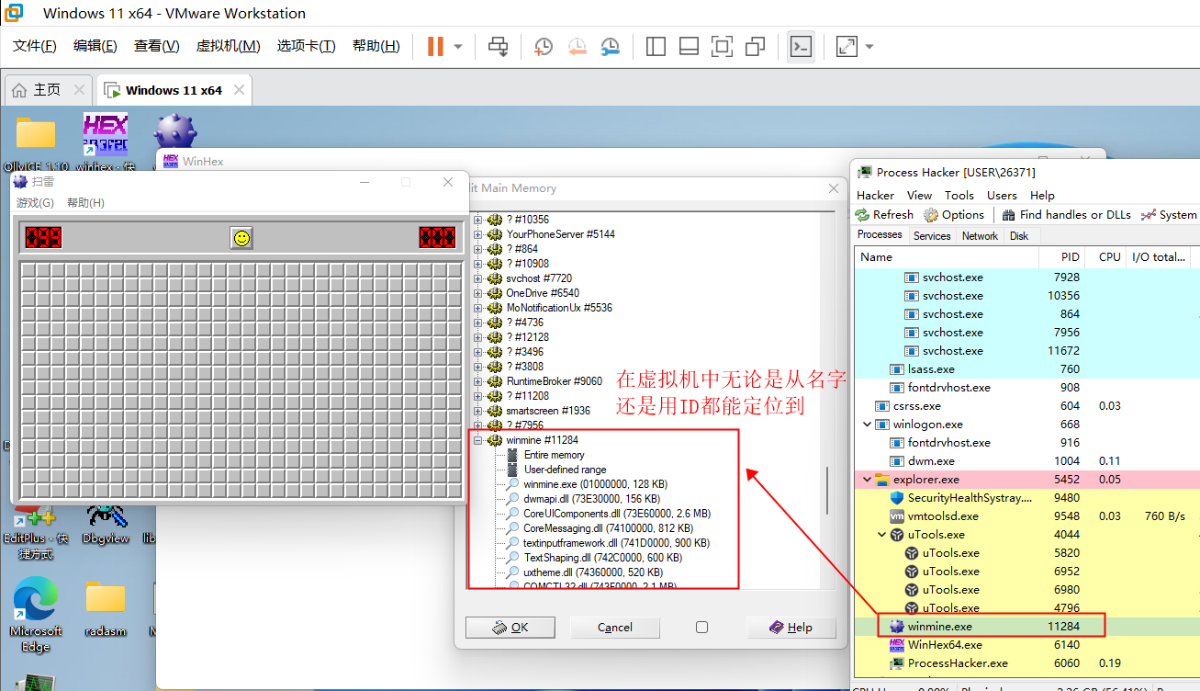This screenshot has width=1200, height=691.
Task: Toggle the checkbox beside the Cancel button
Action: pyautogui.click(x=701, y=627)
